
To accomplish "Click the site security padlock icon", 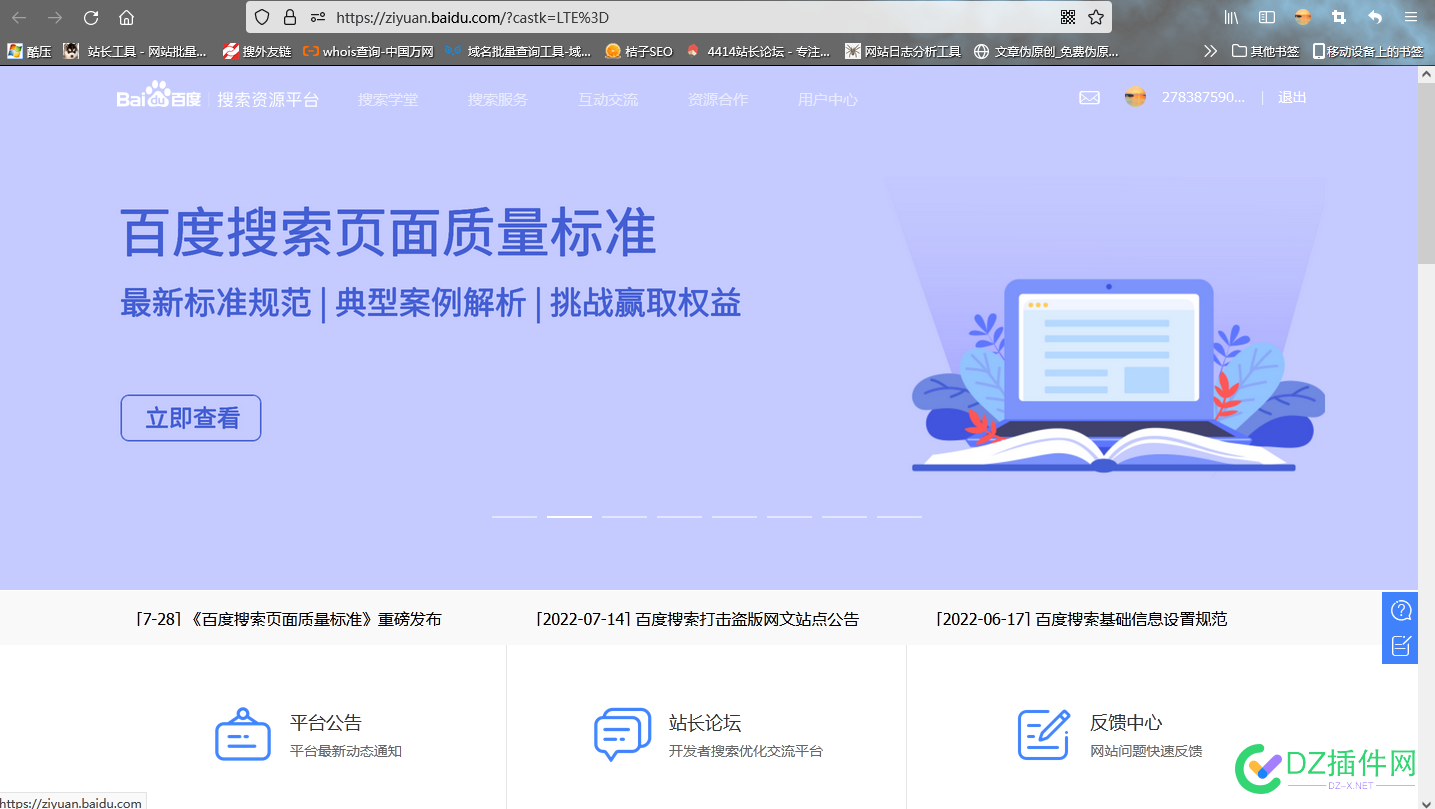I will (290, 17).
